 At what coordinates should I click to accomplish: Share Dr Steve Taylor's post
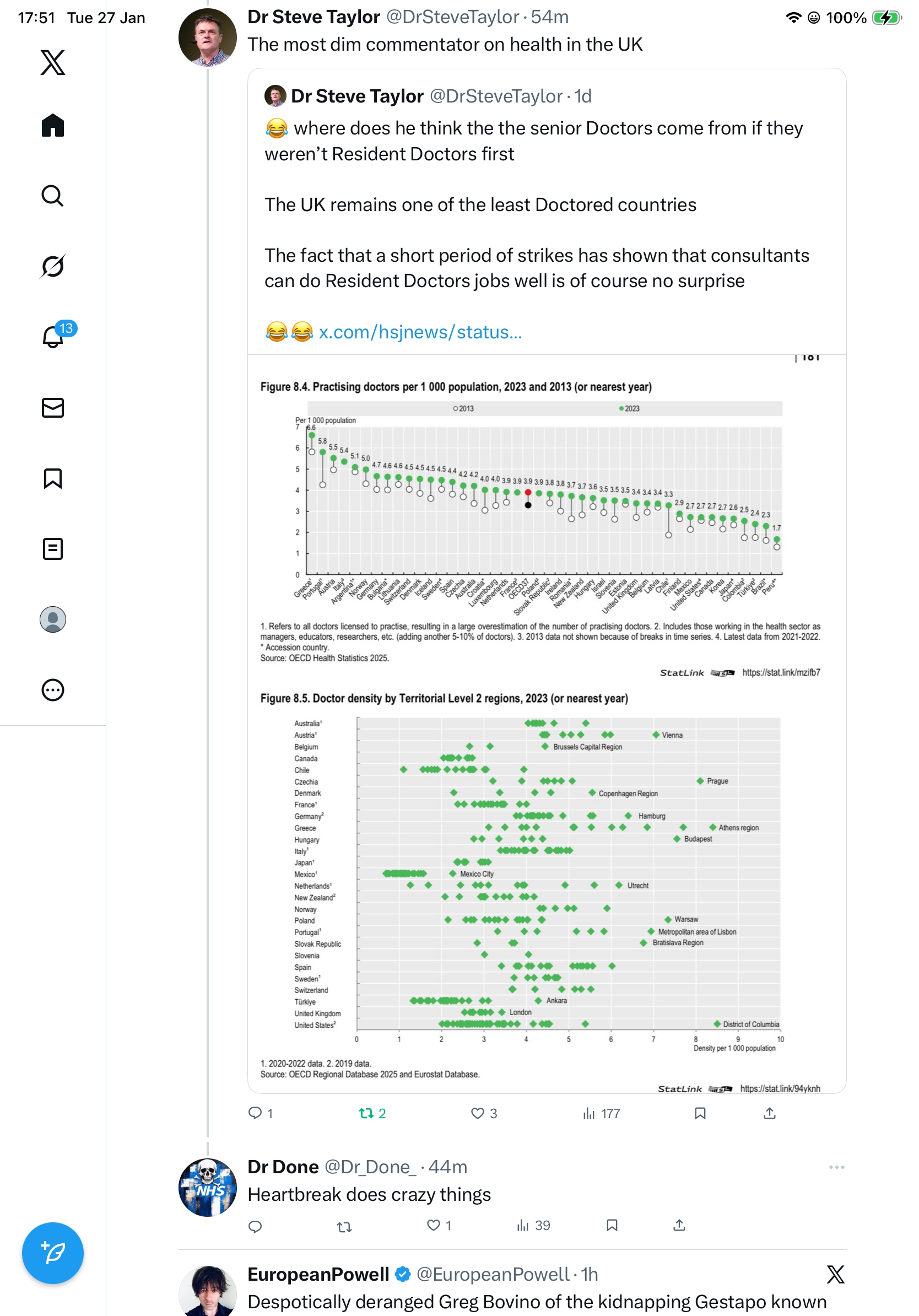click(770, 1113)
